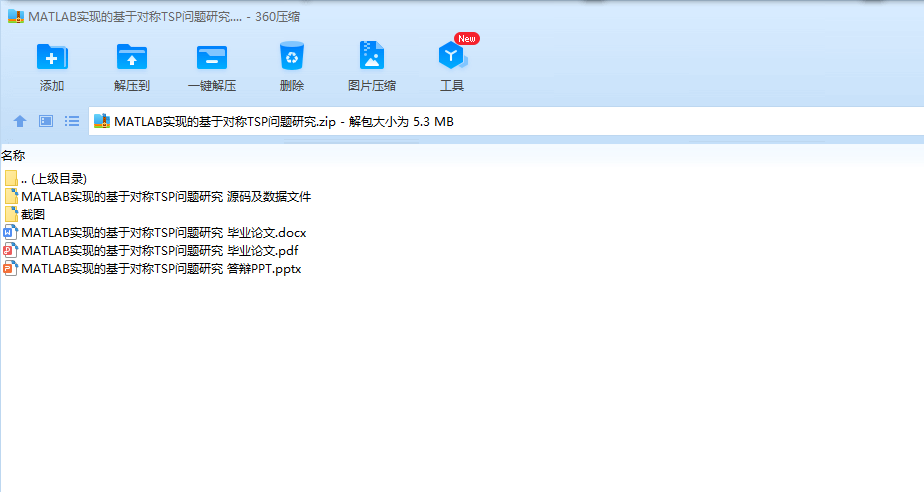Switch to large icon view mode
The height and width of the screenshot is (492, 924).
(x=46, y=121)
